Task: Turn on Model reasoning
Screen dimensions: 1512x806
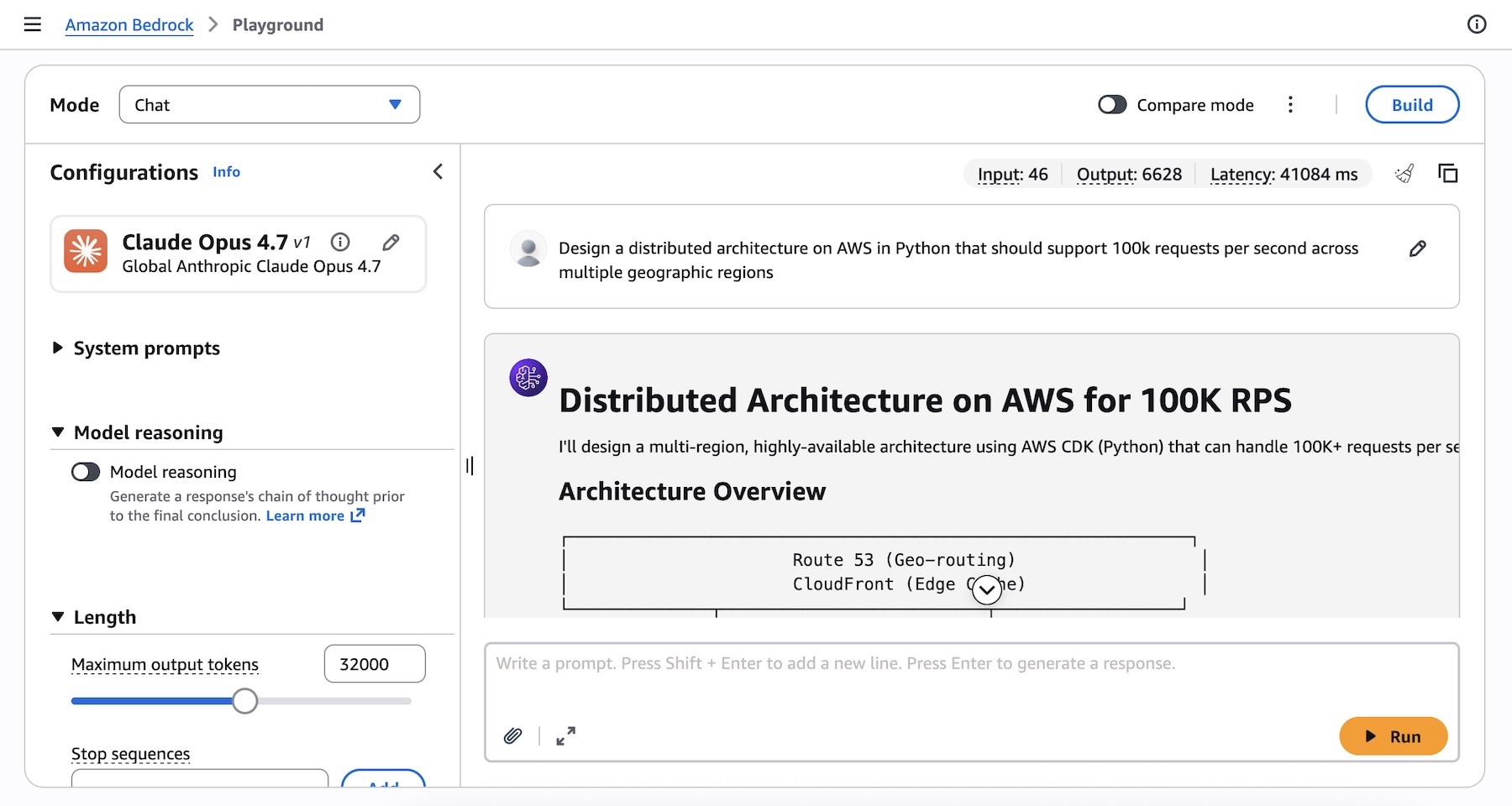Action: point(85,472)
